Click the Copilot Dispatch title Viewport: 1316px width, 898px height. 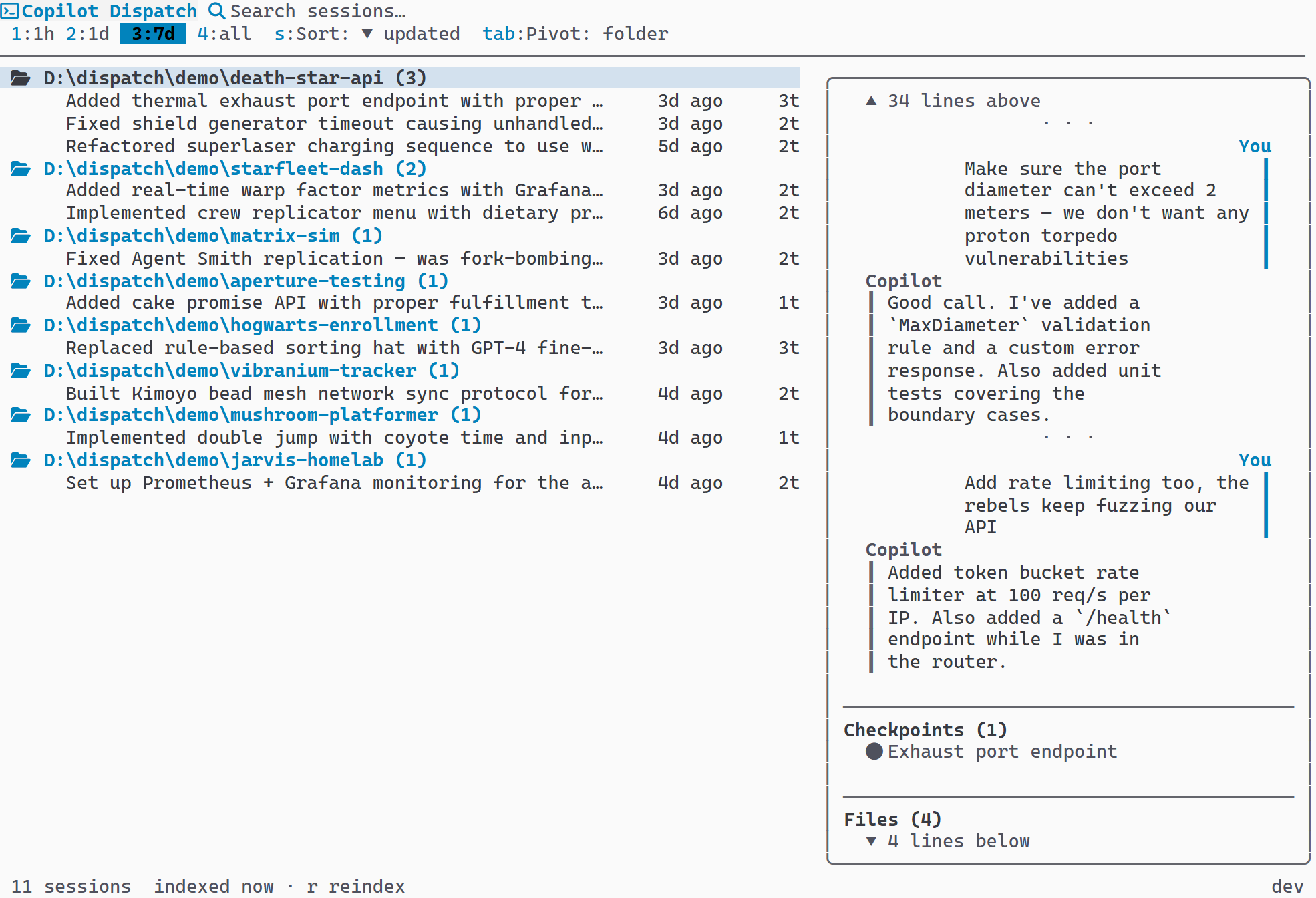click(111, 11)
